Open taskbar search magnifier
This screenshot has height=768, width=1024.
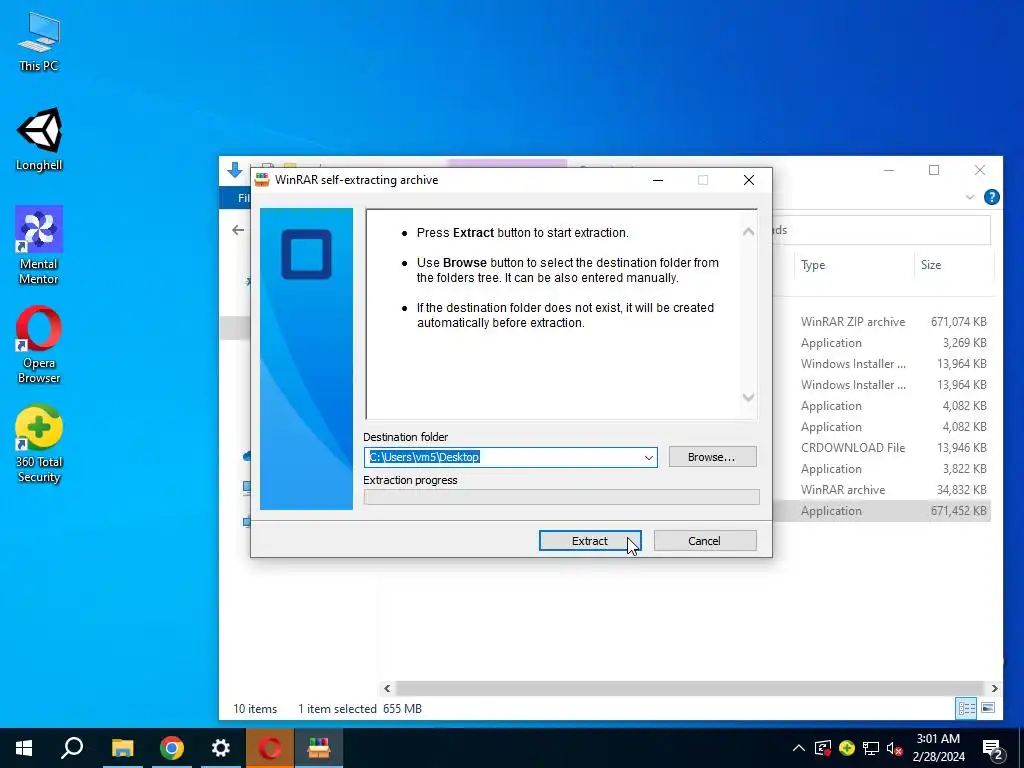[72, 748]
